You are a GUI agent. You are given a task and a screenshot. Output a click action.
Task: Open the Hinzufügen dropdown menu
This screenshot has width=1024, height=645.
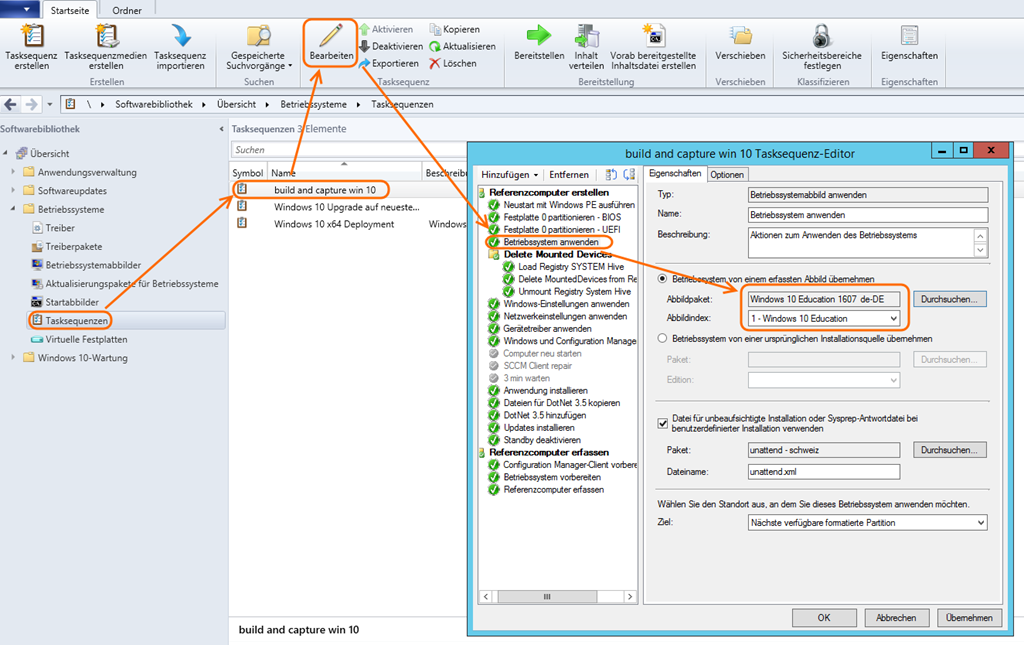click(x=510, y=174)
